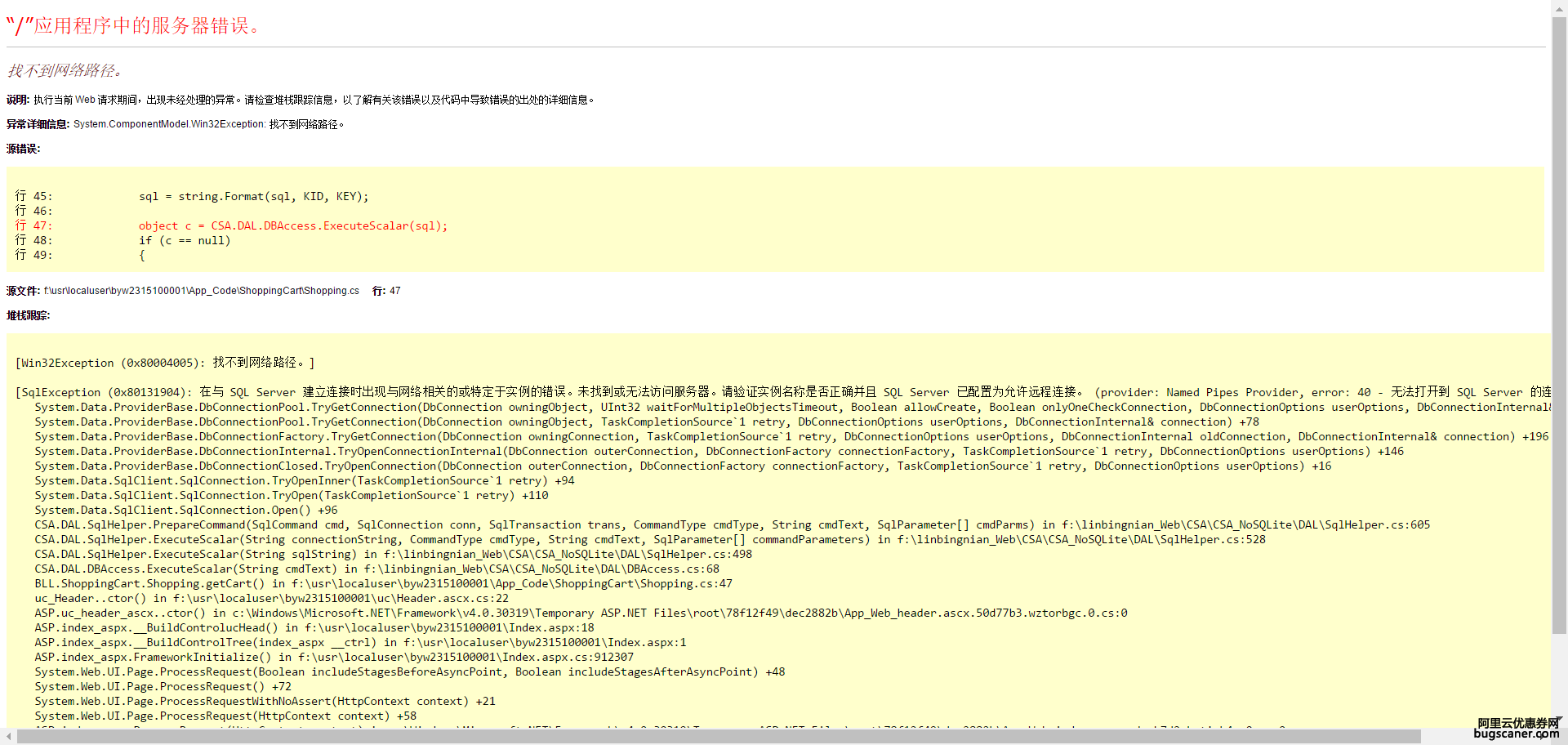Click the italic text 找不到网络路径。
This screenshot has height=745, width=1568.
click(x=65, y=71)
